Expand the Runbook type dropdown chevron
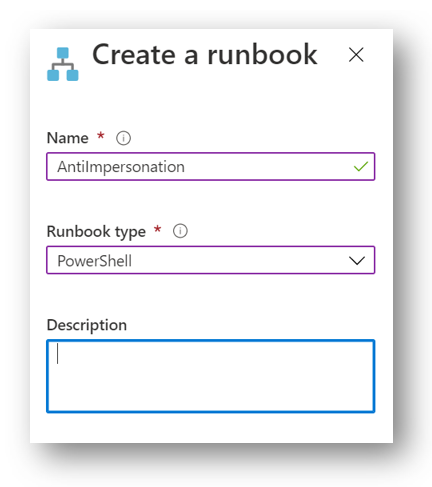The width and height of the screenshot is (432, 487). click(x=357, y=260)
